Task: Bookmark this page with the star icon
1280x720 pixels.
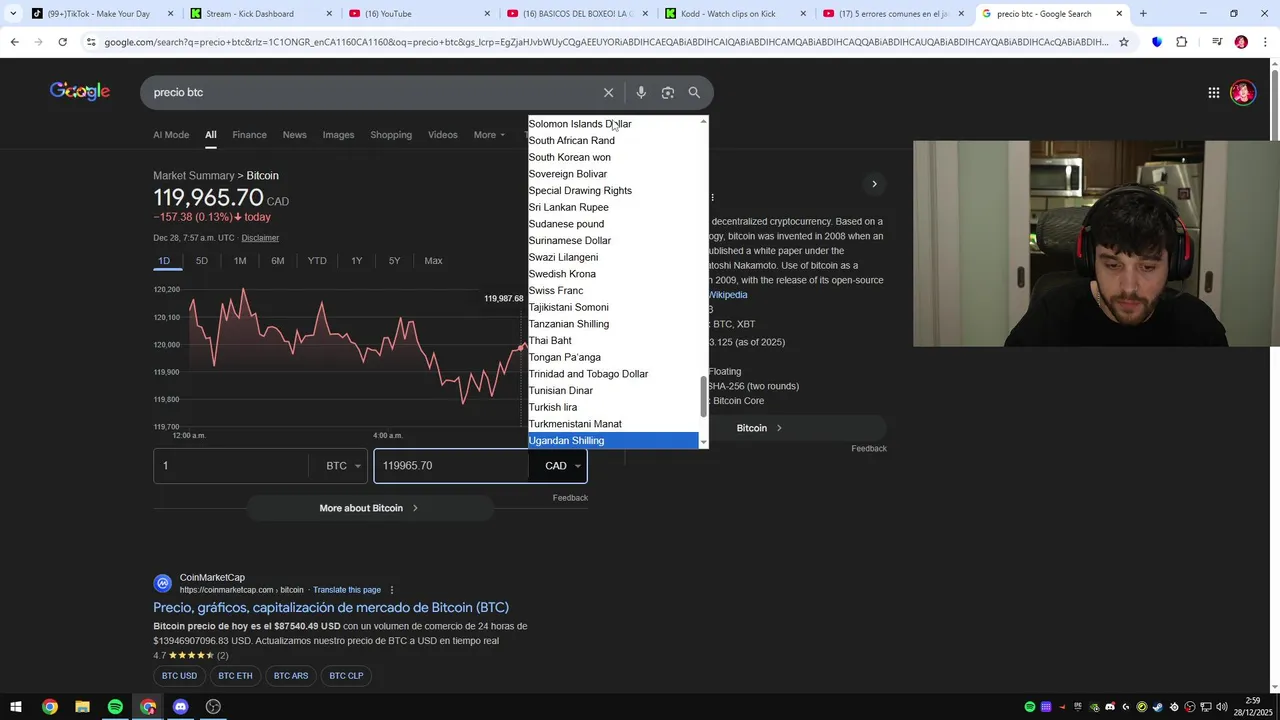Action: point(1124,42)
